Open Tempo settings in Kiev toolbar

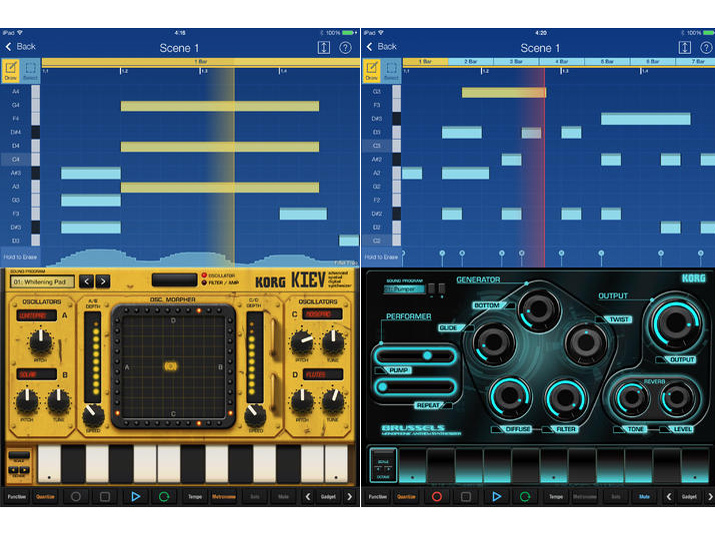(x=195, y=497)
